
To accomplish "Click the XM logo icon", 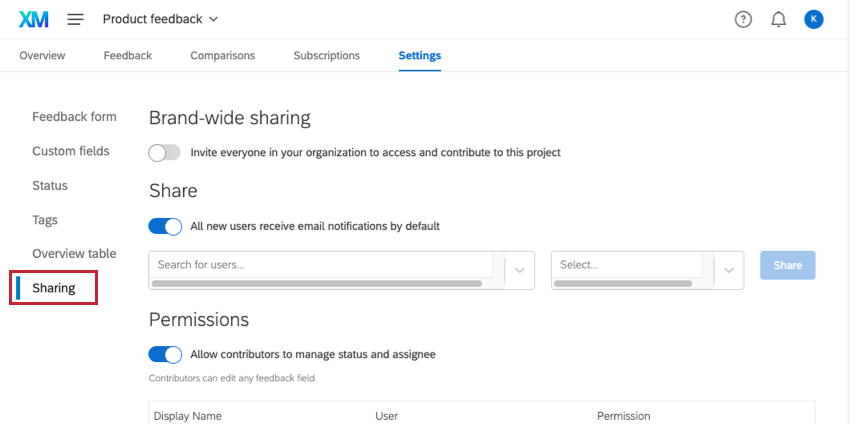I will 34,19.
